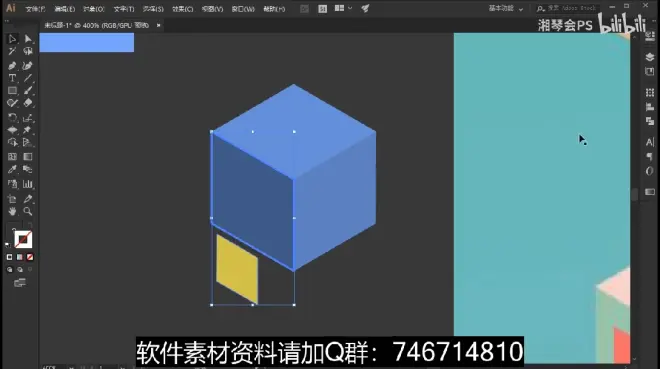Pick the Magic Wand tool
660x369 pixels.
pos(12,51)
